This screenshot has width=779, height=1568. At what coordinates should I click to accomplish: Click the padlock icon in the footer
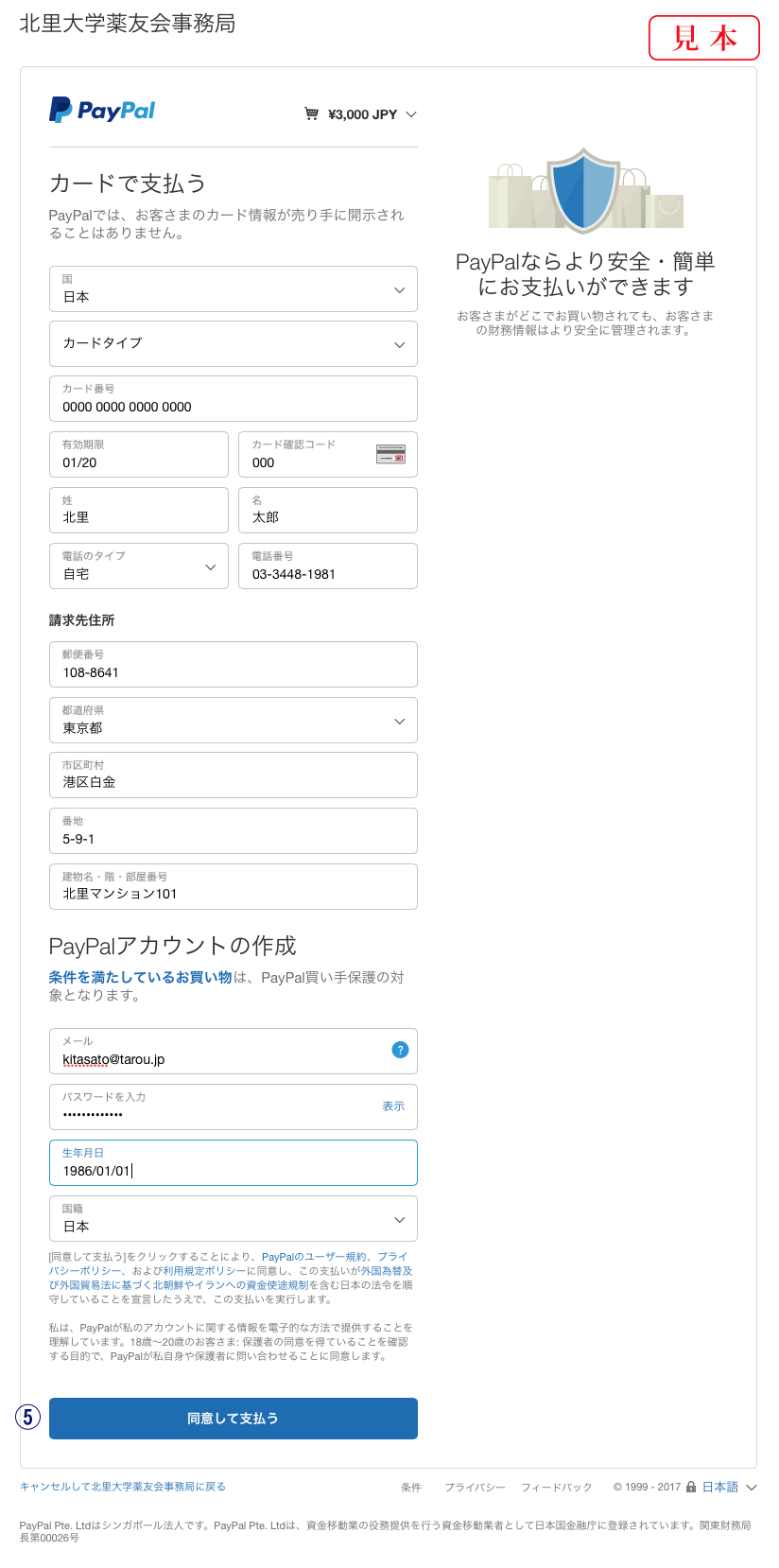click(x=691, y=1487)
